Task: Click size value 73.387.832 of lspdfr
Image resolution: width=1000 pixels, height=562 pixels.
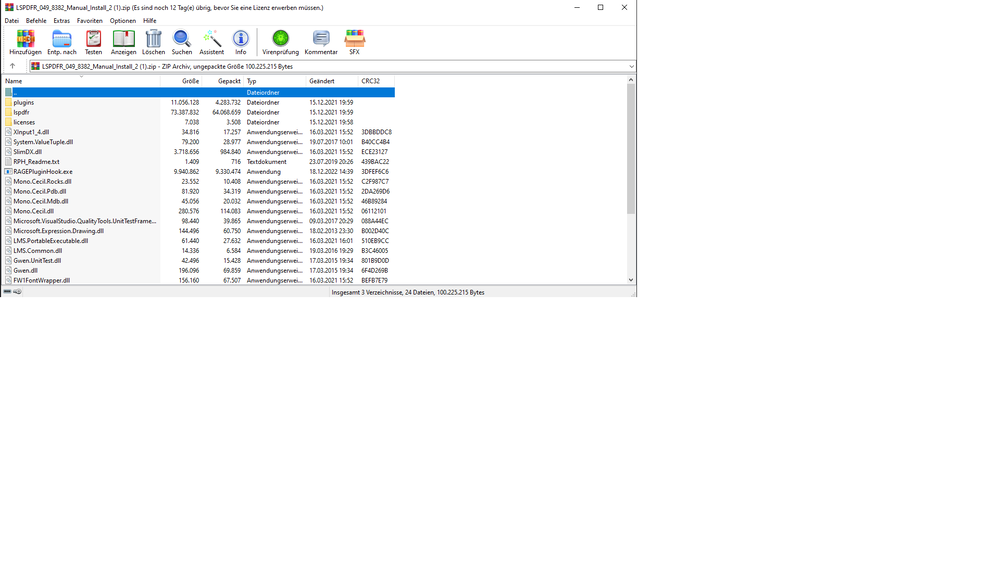Action: tap(185, 112)
